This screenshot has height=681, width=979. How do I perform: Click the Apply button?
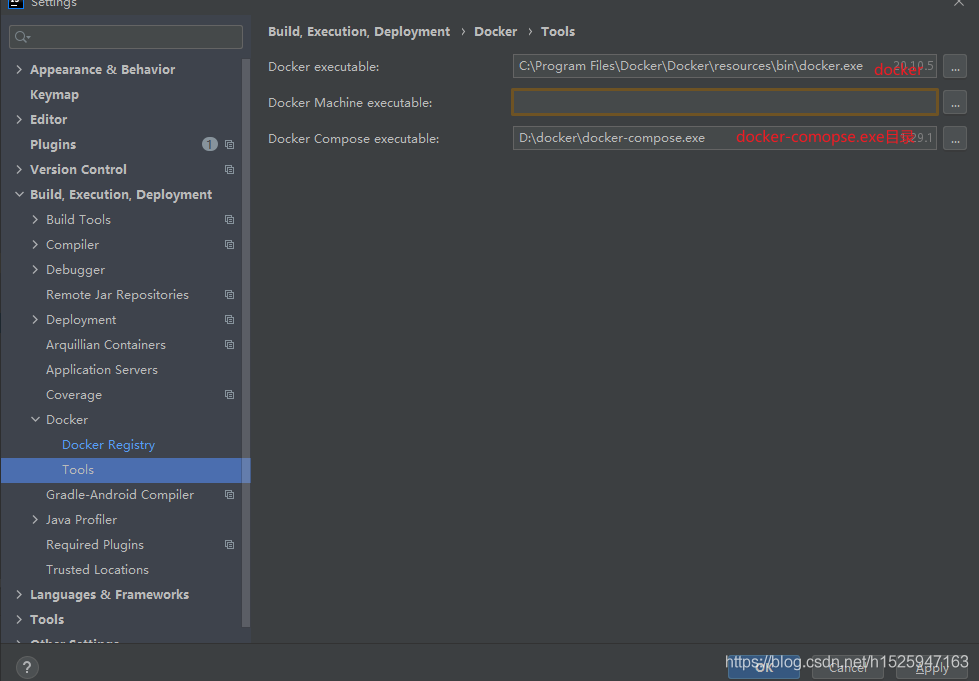931,666
